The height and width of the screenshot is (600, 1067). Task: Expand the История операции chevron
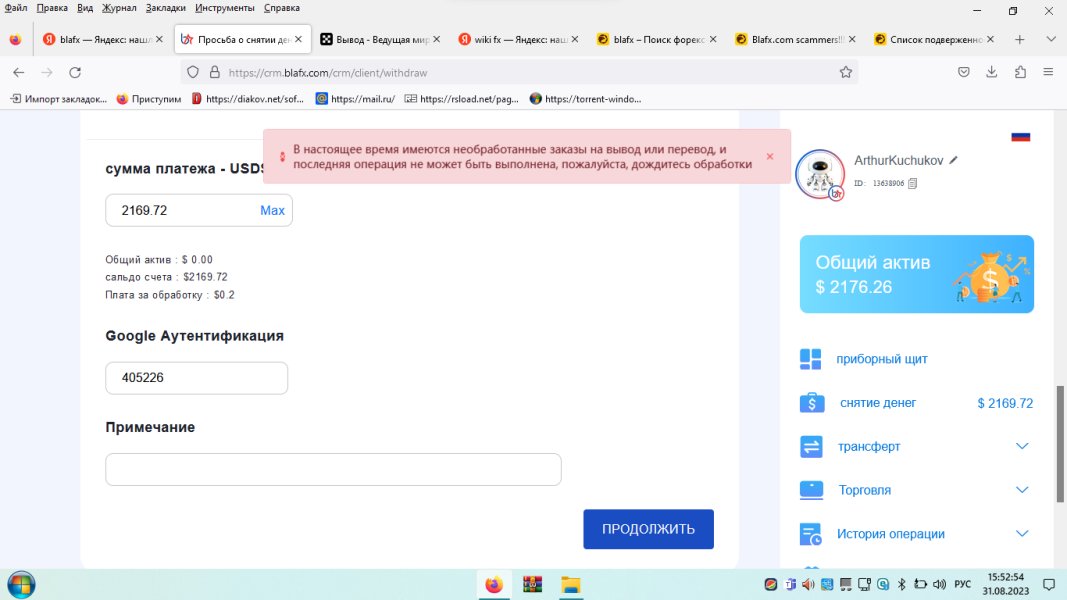[x=1021, y=534]
